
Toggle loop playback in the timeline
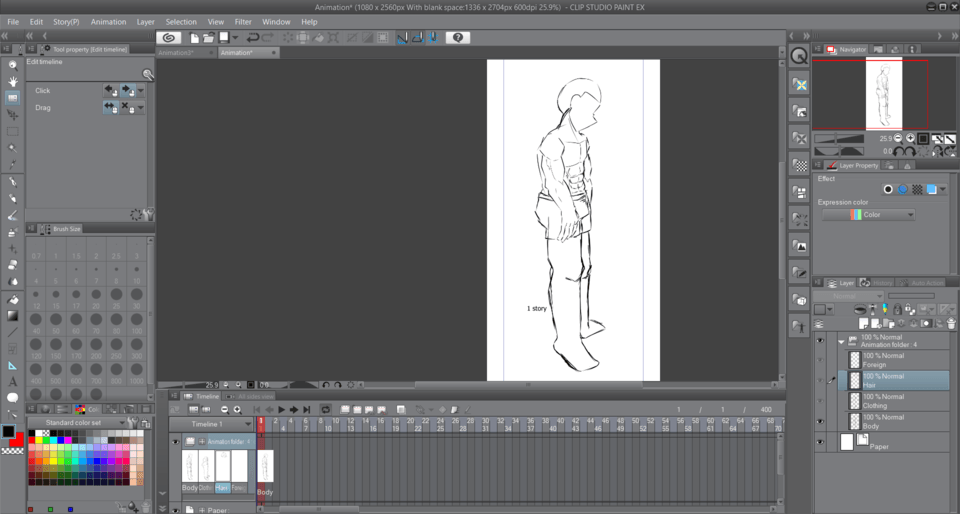(x=326, y=409)
